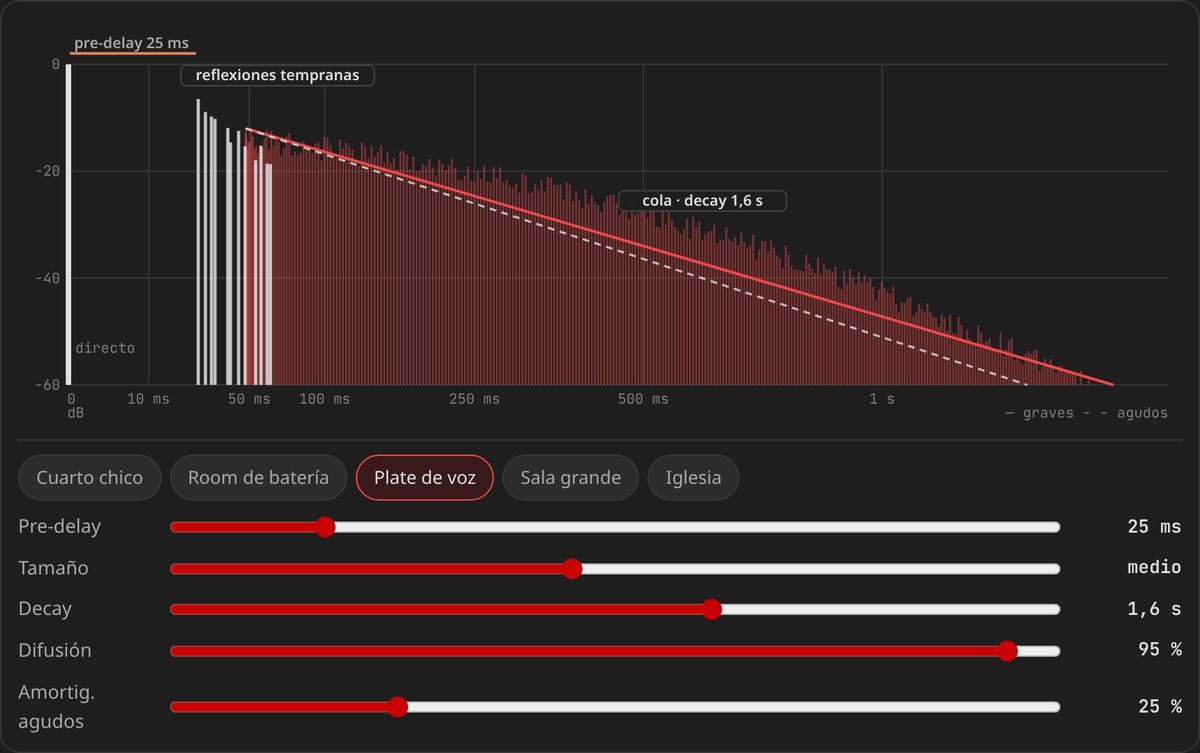Click the 'pre-delay 25 ms' graph annotation
The width and height of the screenshot is (1200, 753).
click(132, 43)
